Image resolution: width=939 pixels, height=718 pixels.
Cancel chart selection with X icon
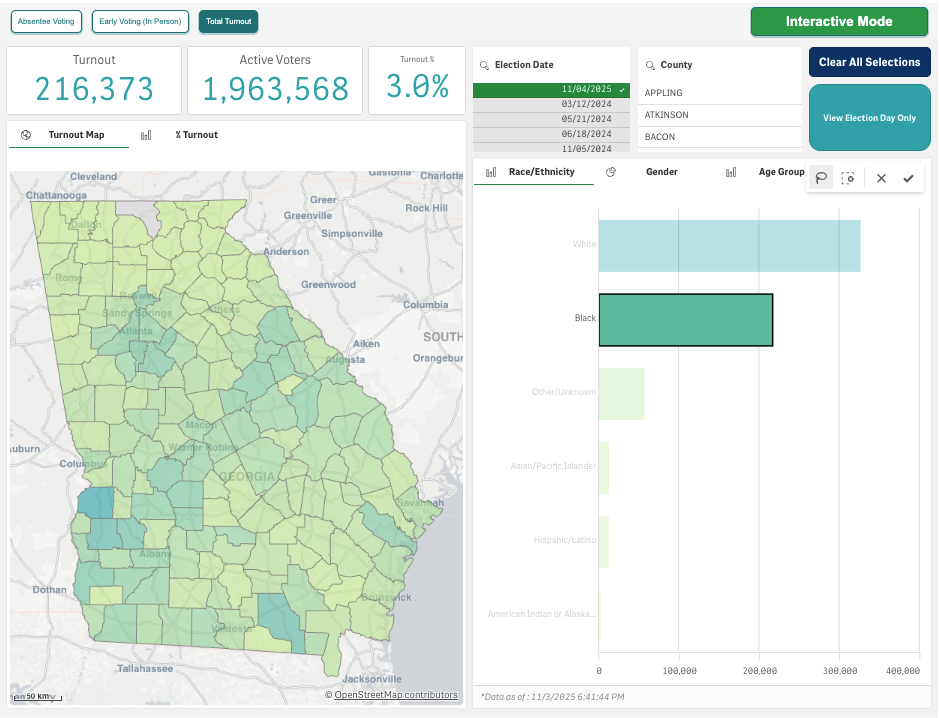(x=881, y=178)
